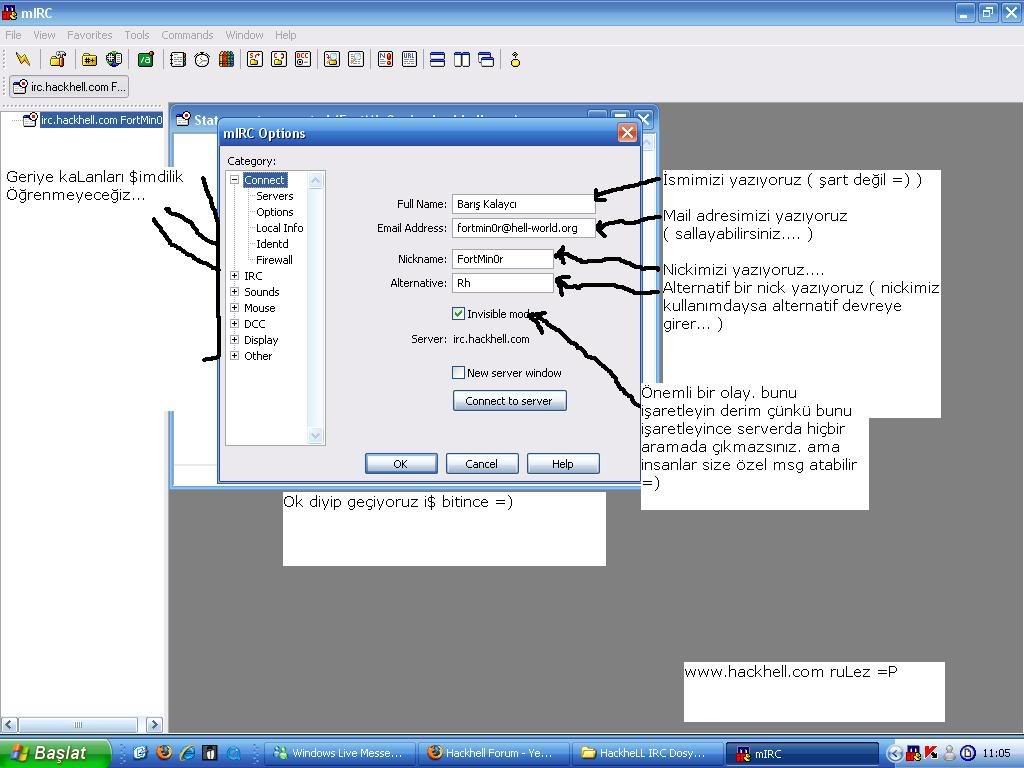Switch to Hackhell Forum Firefox taskbar button
The width and height of the screenshot is (1024, 768).
[x=494, y=753]
